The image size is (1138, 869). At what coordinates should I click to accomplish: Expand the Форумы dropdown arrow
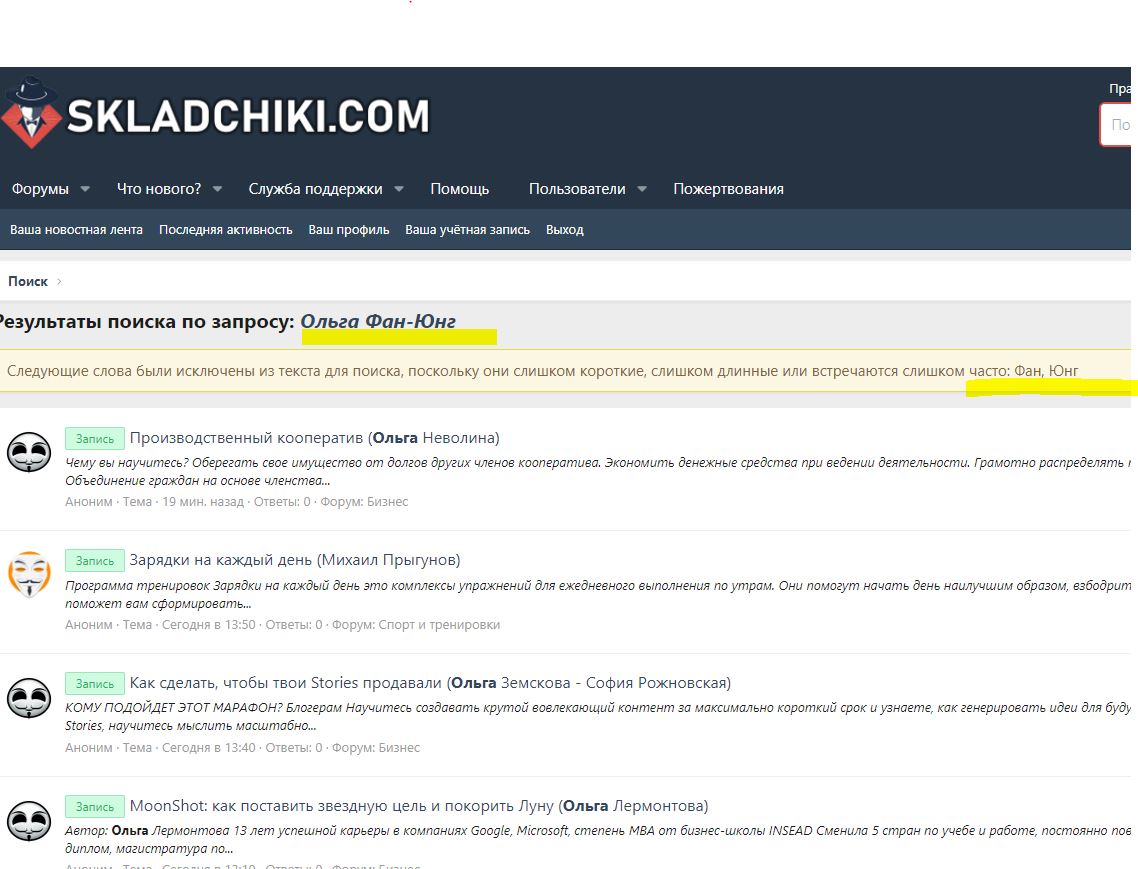coord(85,189)
